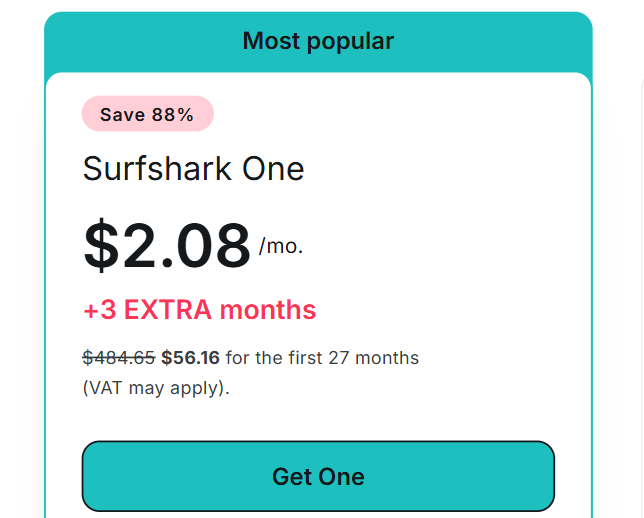Click the large $2.08 price
Viewport: 644px width, 518px height.
pos(167,245)
